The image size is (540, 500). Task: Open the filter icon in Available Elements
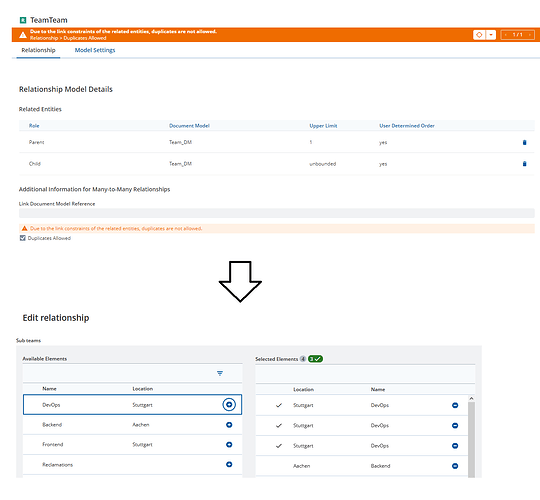tap(220, 373)
